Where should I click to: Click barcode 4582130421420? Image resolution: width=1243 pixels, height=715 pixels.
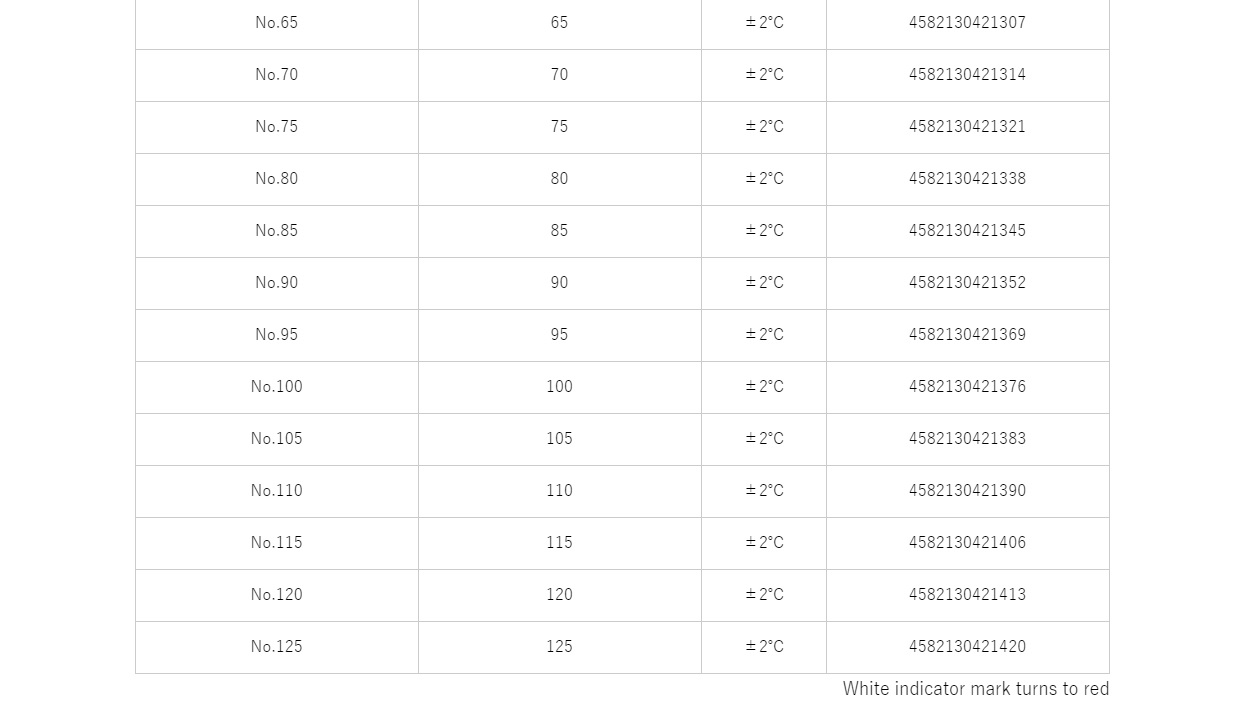(x=967, y=647)
